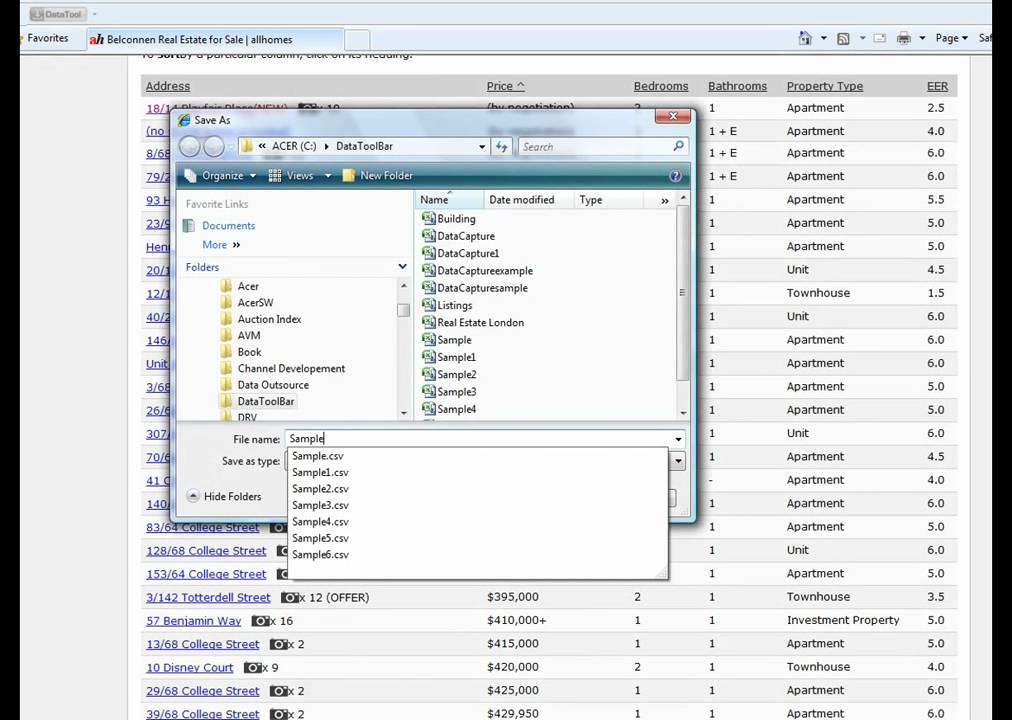Select the Acer folder in tree
Viewport: 1012px width, 720px height.
click(x=239, y=286)
